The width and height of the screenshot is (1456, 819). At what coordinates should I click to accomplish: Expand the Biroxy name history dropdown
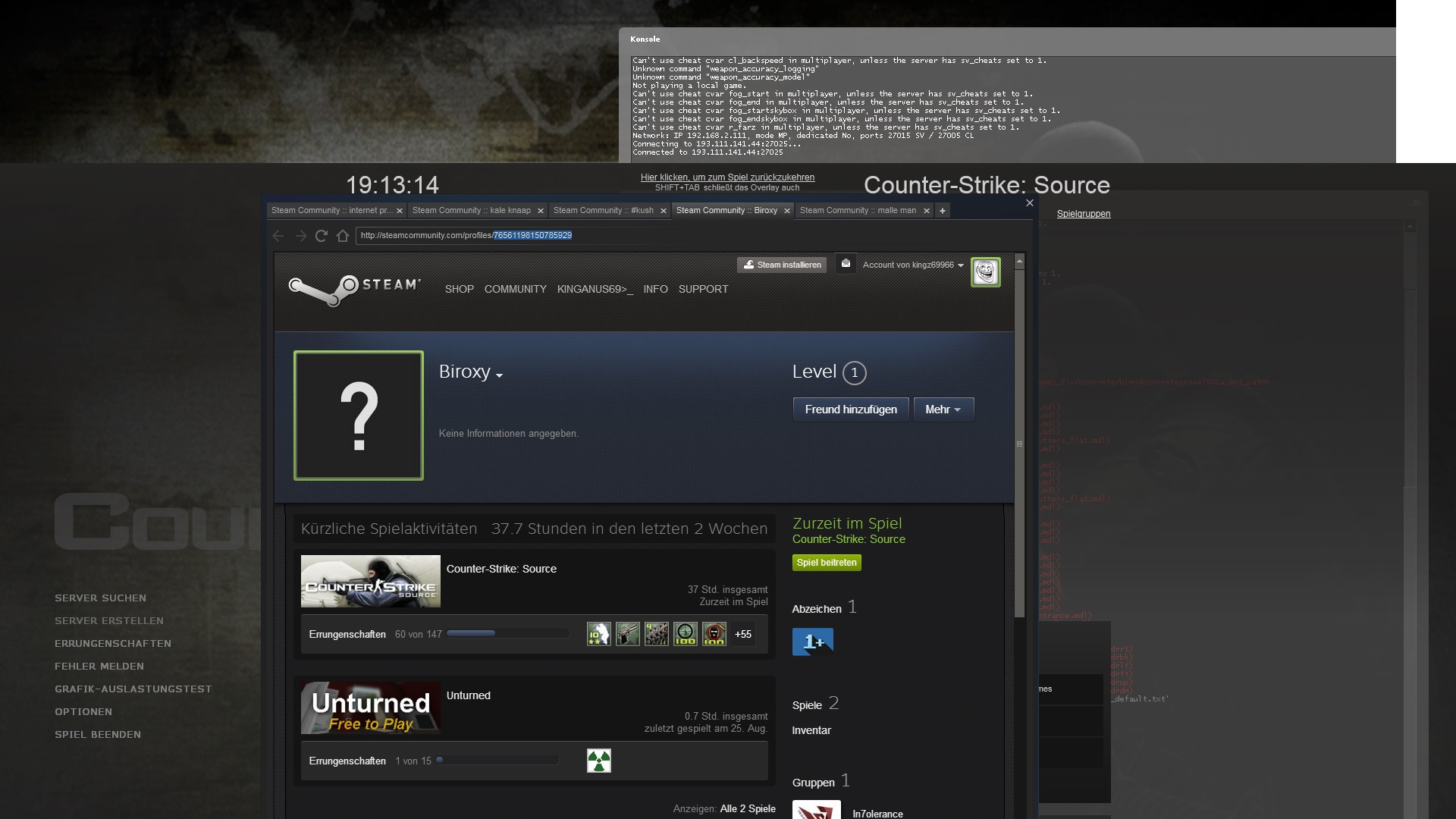pyautogui.click(x=499, y=375)
